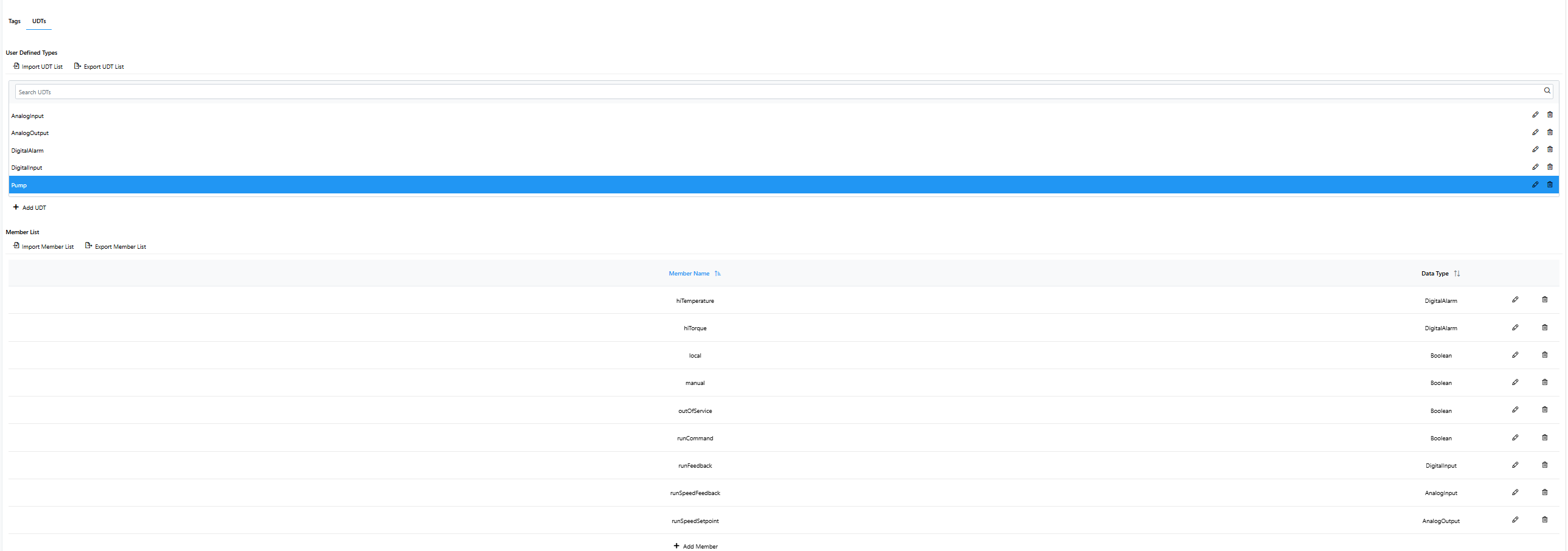Screen dimensions: 1568x551
Task: Edit the Pump UDT pencil icon
Action: (1535, 184)
